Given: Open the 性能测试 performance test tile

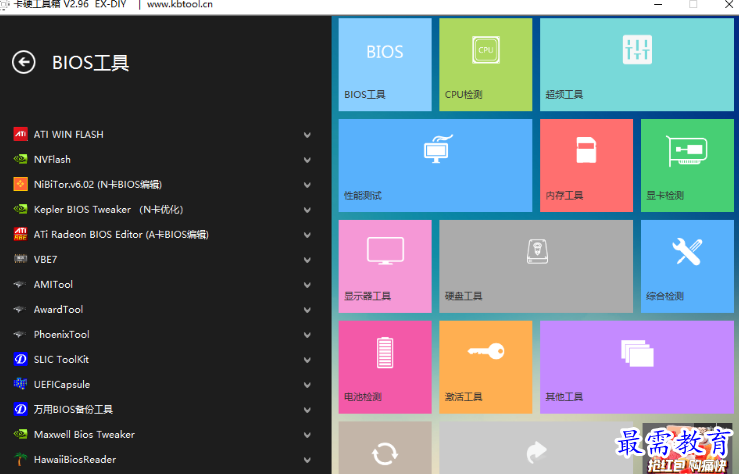Looking at the screenshot, I should (x=435, y=165).
